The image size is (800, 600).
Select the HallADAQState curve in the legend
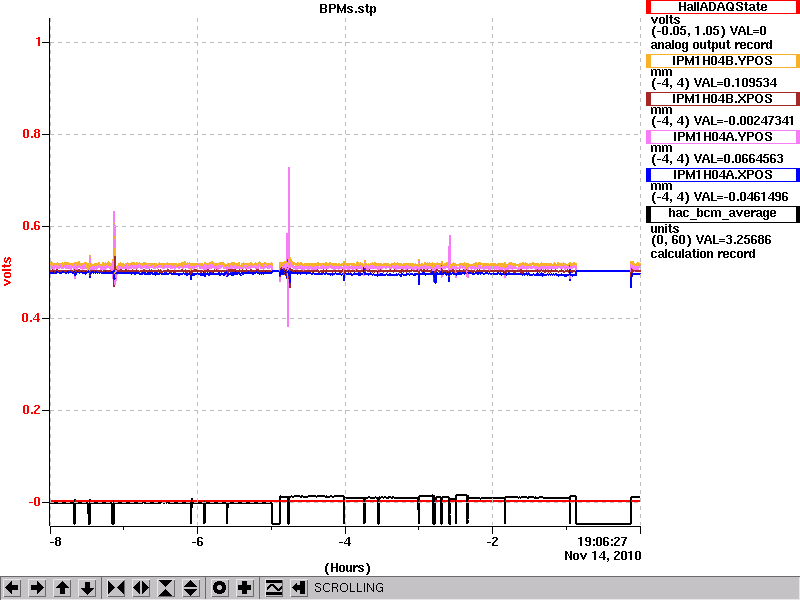(722, 7)
